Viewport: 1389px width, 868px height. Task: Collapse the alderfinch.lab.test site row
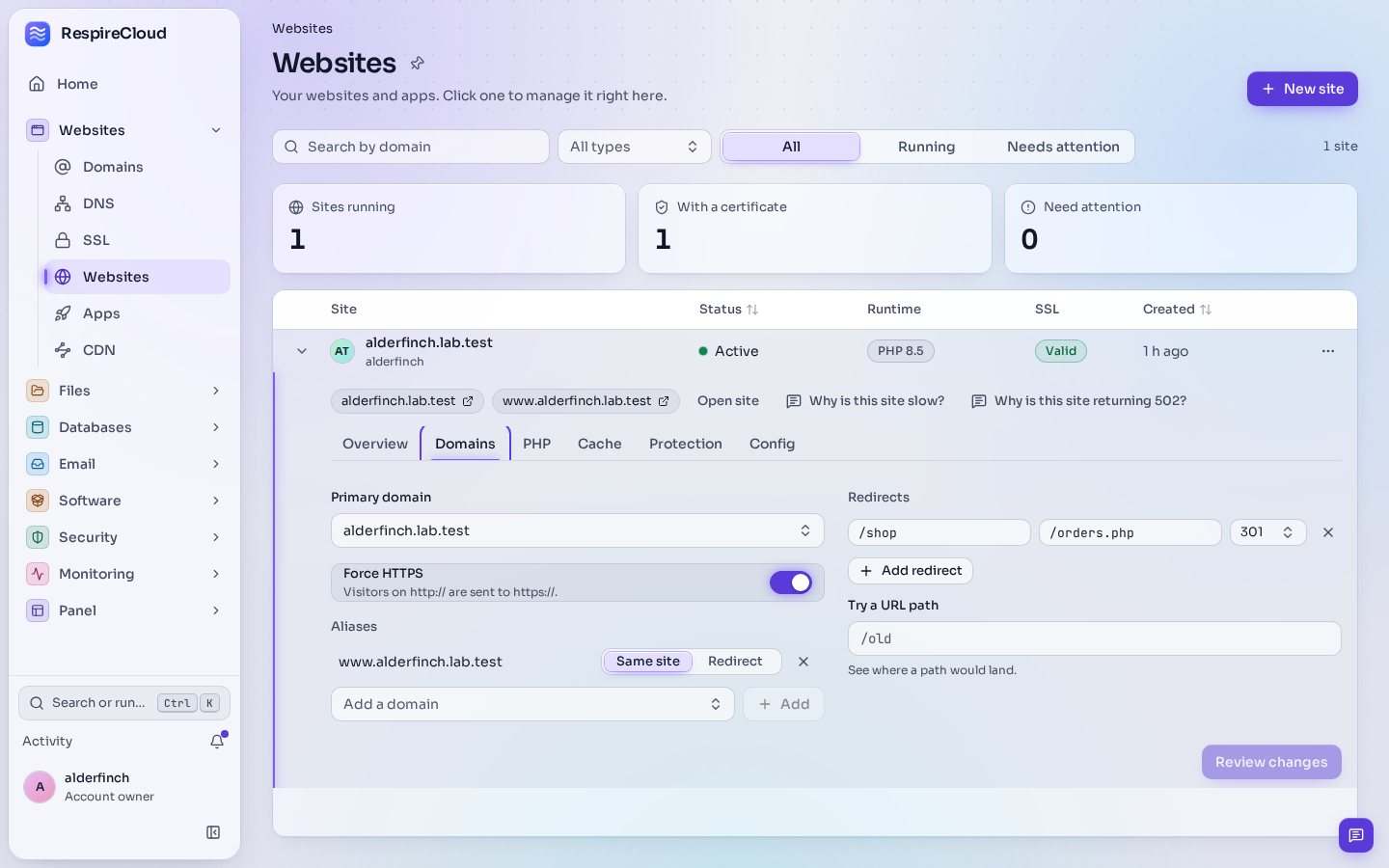302,351
